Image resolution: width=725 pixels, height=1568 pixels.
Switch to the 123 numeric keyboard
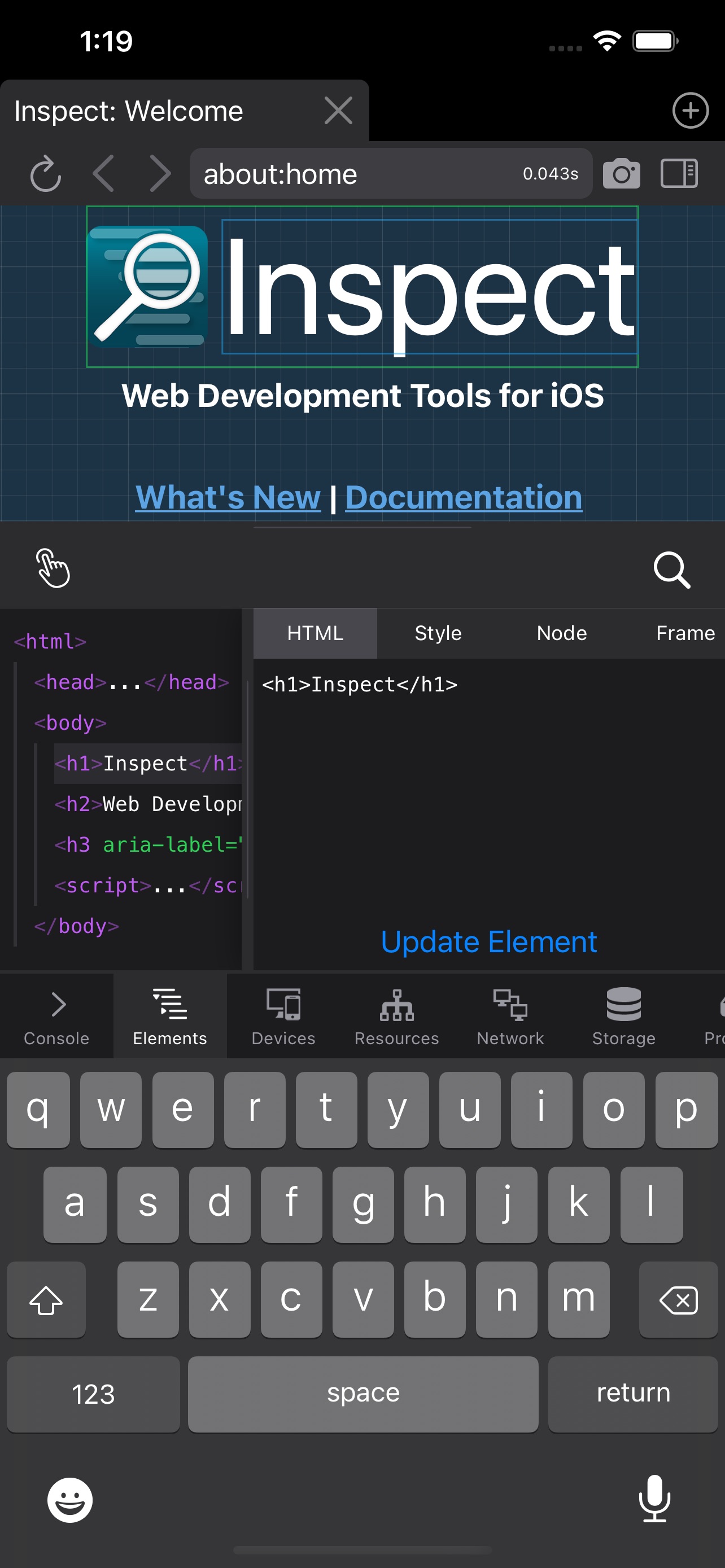click(x=93, y=1394)
